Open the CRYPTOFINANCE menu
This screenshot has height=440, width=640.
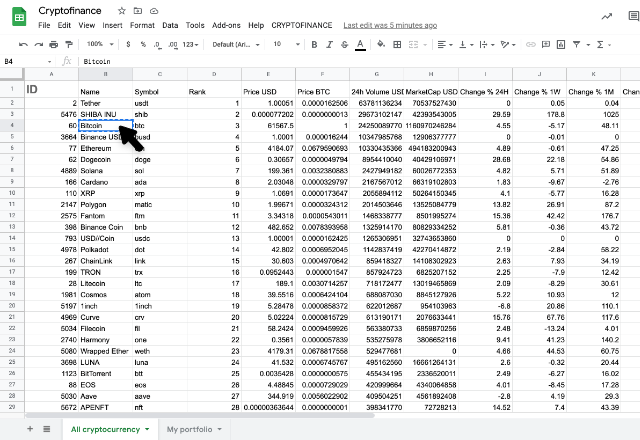[302, 25]
